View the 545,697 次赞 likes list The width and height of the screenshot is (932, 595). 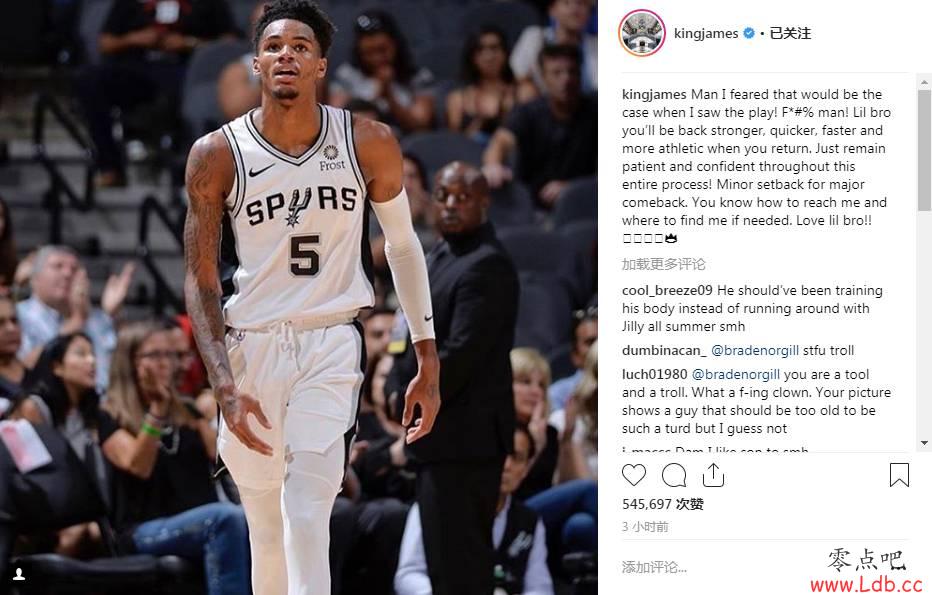click(x=663, y=504)
